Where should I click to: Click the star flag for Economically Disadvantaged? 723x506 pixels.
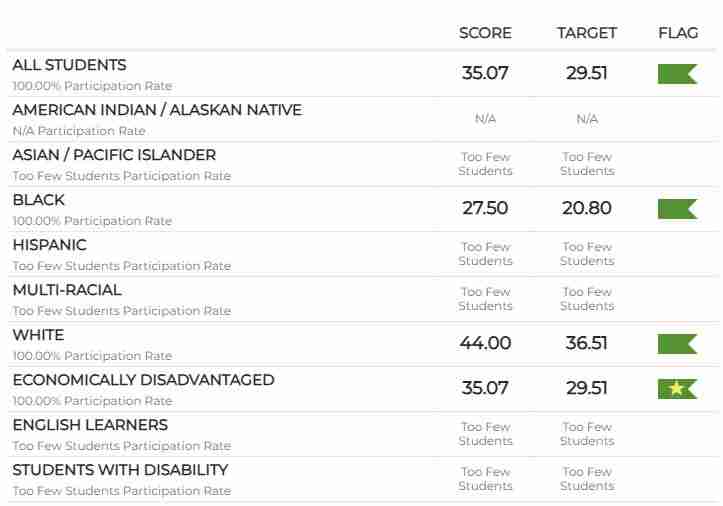[677, 388]
